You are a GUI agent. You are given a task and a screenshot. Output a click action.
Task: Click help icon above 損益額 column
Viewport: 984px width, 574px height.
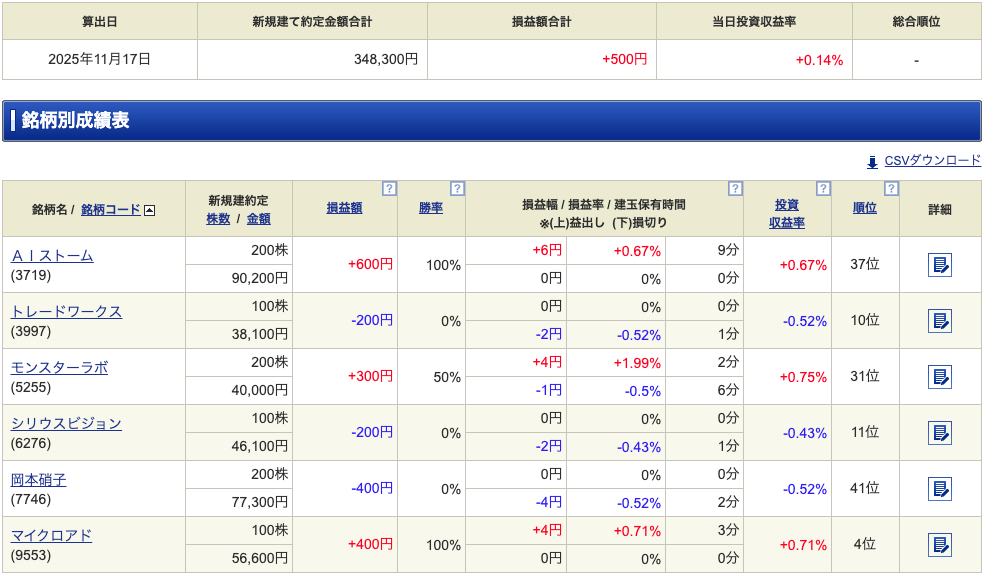click(x=389, y=188)
